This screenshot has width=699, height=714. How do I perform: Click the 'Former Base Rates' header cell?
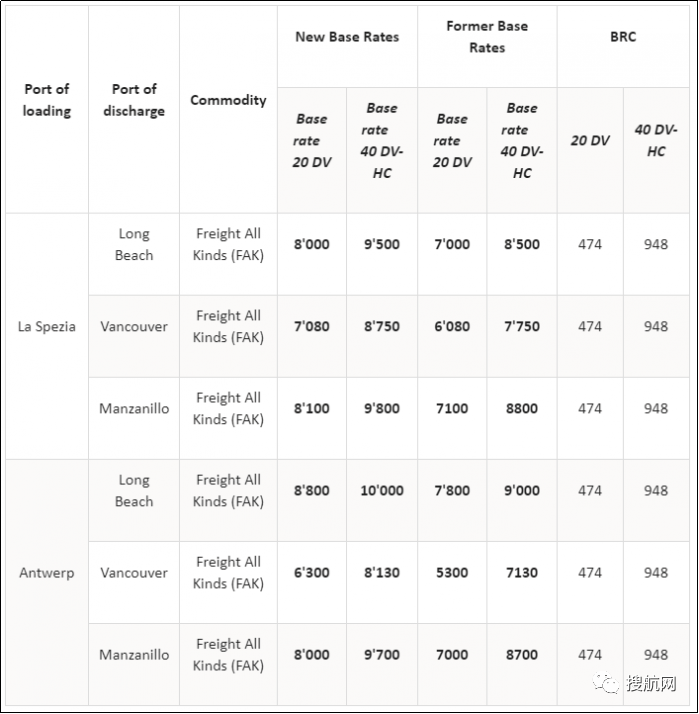coord(487,37)
